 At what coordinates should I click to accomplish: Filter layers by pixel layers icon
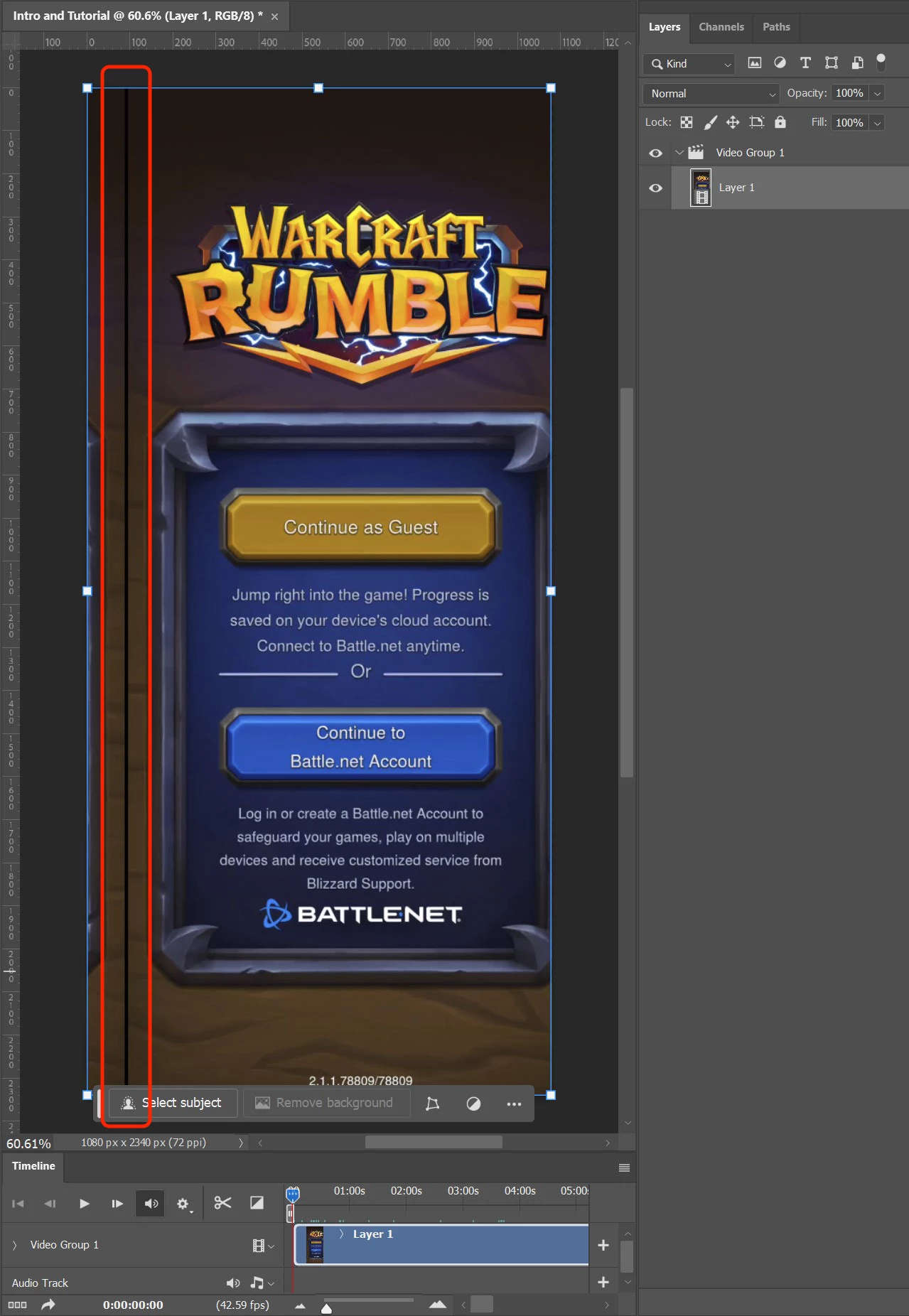(x=755, y=63)
